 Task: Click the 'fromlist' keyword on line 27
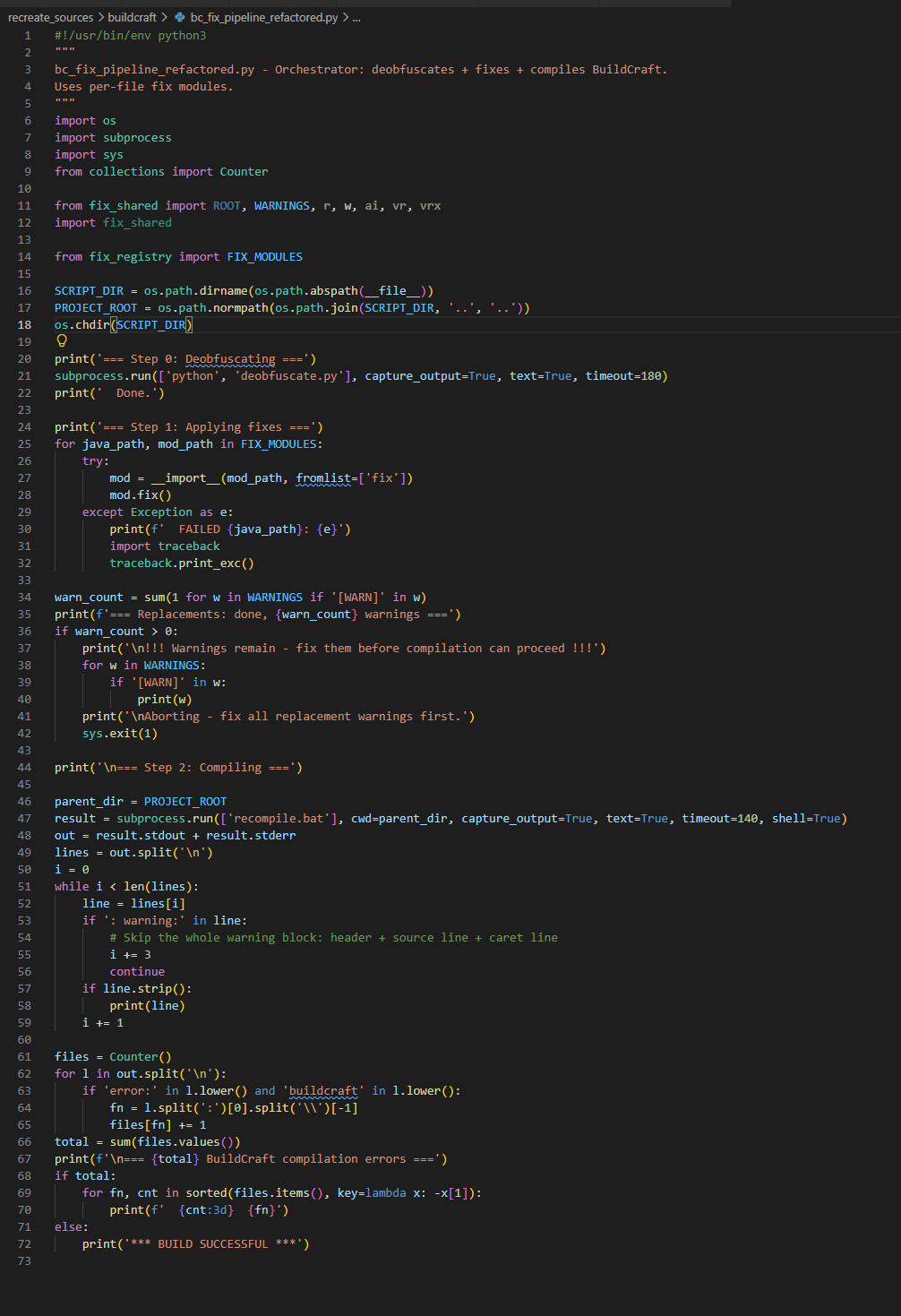[x=323, y=478]
